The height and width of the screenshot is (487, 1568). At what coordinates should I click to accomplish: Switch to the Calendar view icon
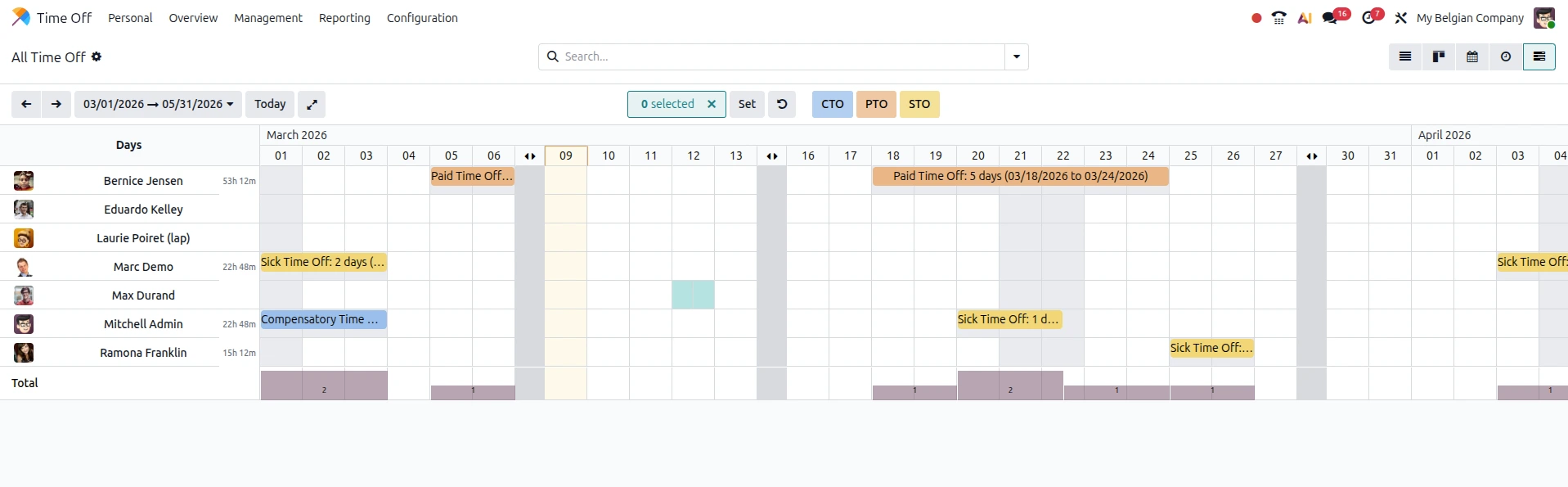1472,56
